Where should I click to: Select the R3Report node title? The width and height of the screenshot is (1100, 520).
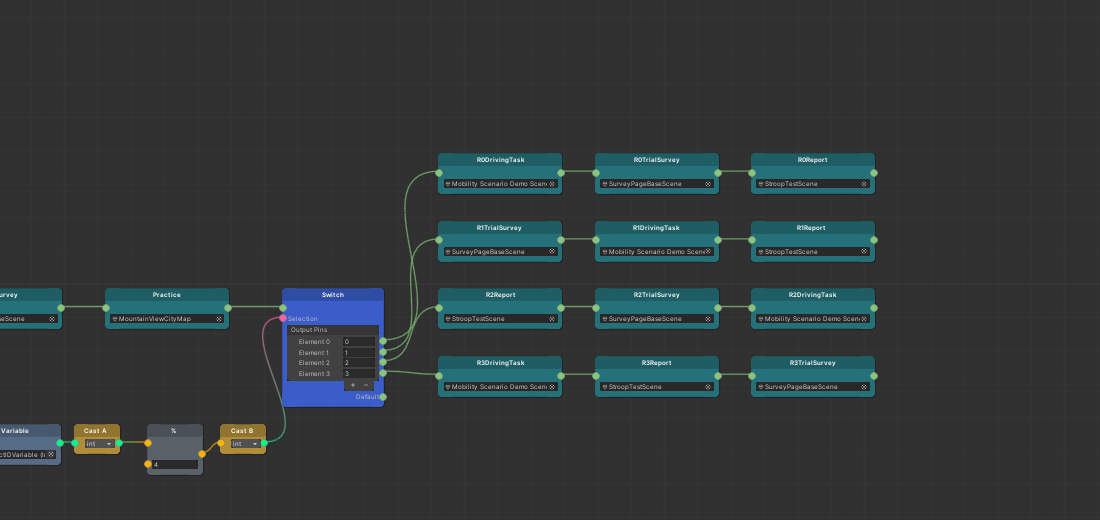657,363
